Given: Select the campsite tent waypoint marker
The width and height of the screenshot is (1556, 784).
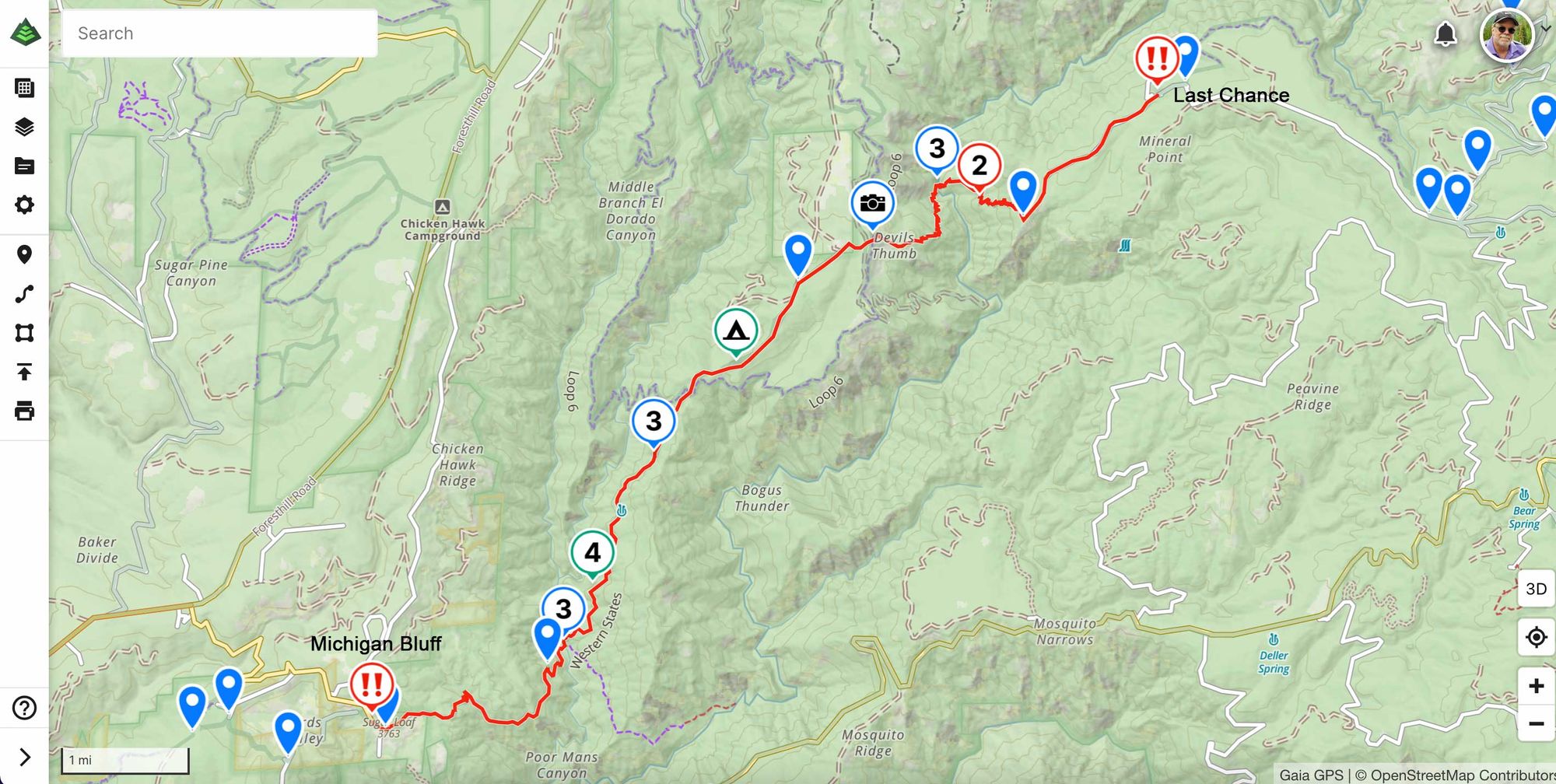Looking at the screenshot, I should click(736, 332).
